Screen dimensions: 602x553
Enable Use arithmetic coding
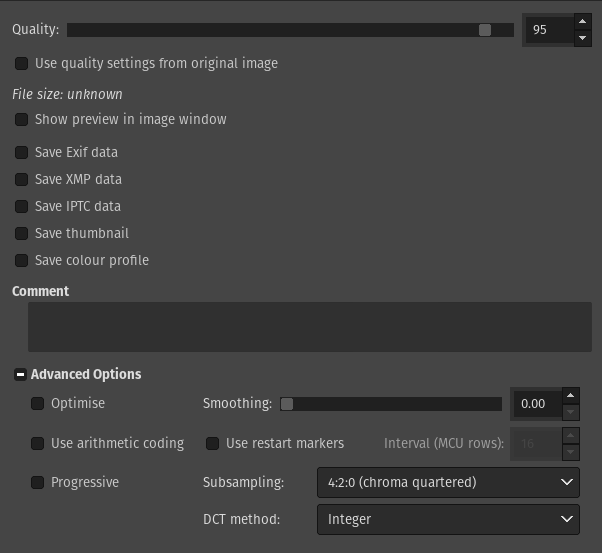[x=38, y=444]
